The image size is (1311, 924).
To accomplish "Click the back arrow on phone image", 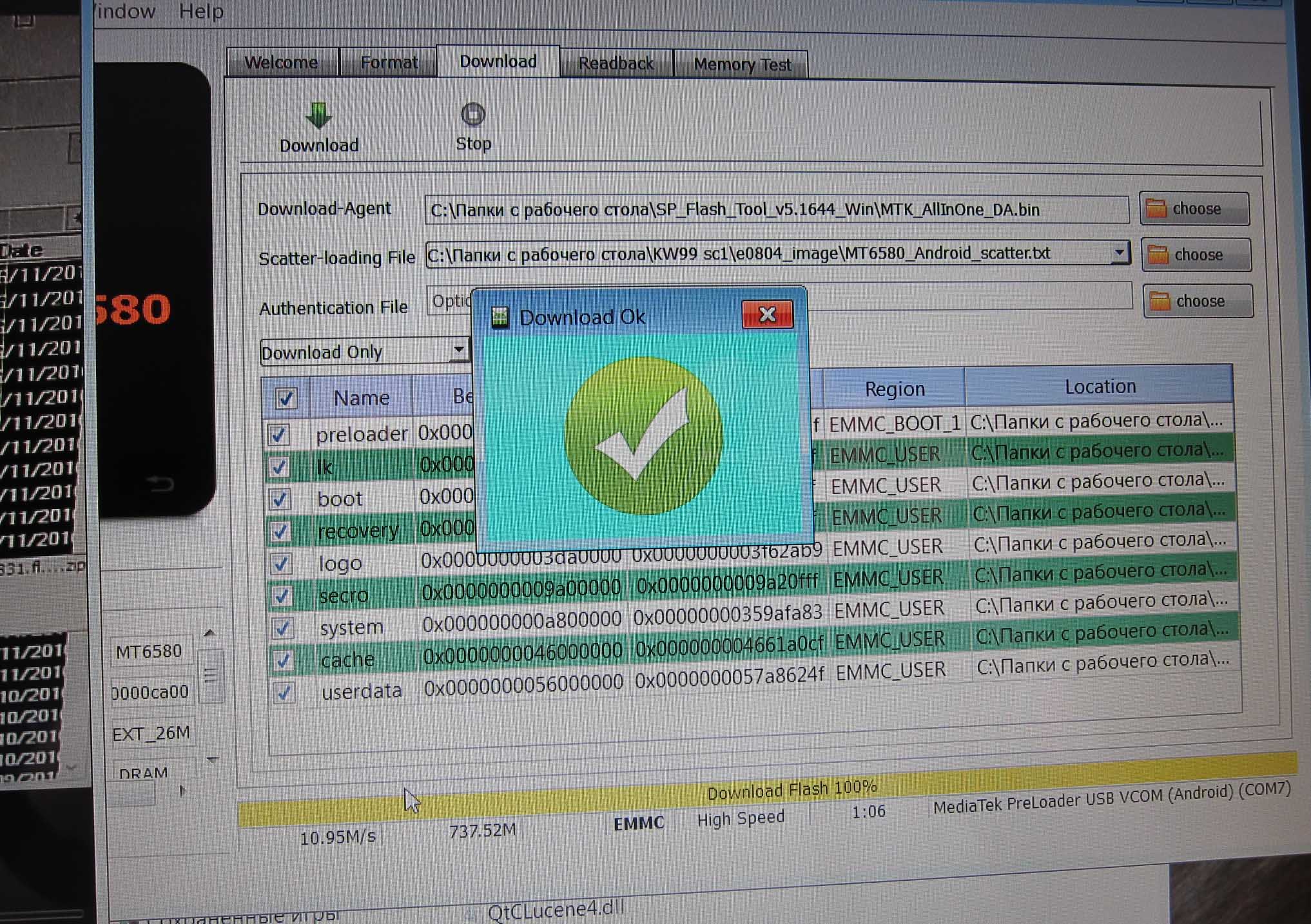I will (x=160, y=483).
